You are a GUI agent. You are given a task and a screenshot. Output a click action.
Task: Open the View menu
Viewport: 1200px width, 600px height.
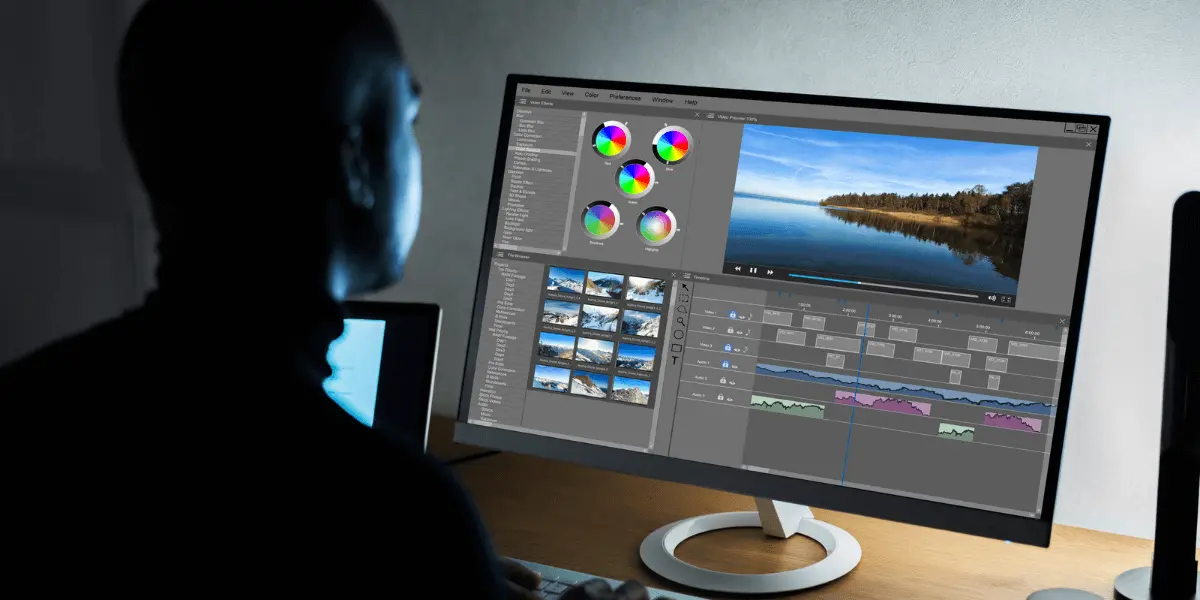point(568,93)
